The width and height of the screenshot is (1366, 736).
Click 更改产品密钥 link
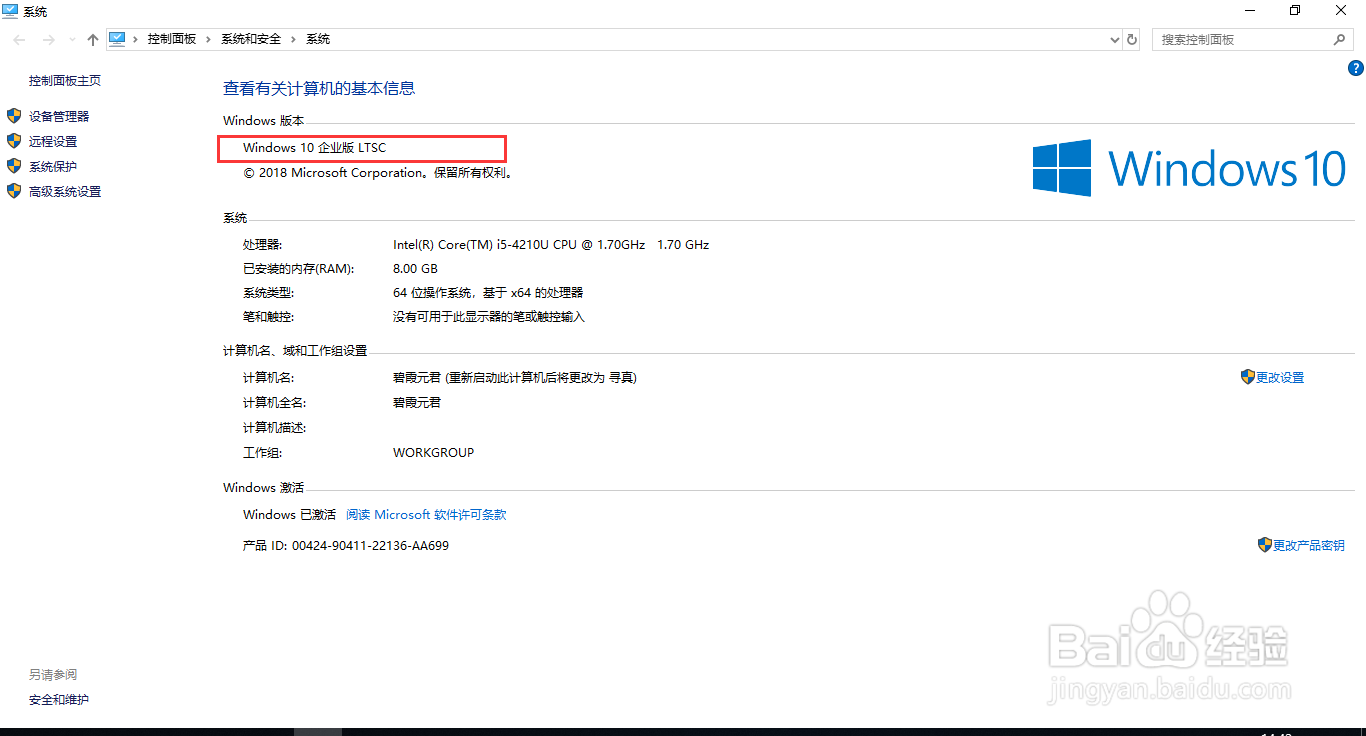[x=1308, y=546]
